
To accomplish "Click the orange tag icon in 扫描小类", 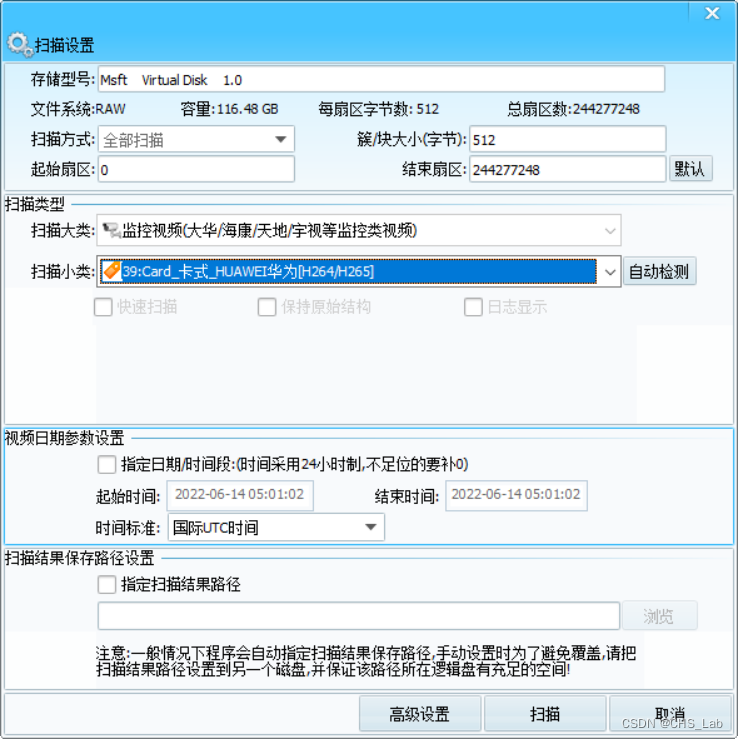I will click(112, 271).
